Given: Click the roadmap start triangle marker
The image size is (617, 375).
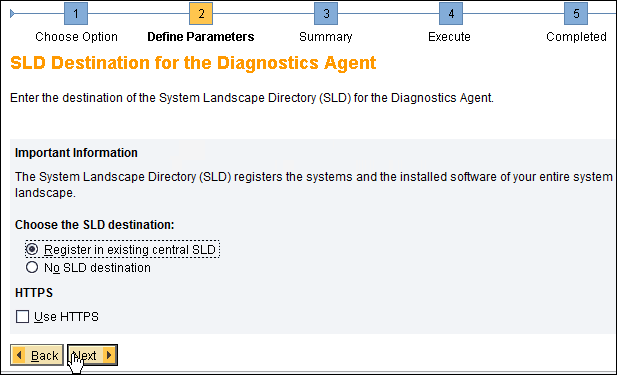Looking at the screenshot, I should coord(12,14).
